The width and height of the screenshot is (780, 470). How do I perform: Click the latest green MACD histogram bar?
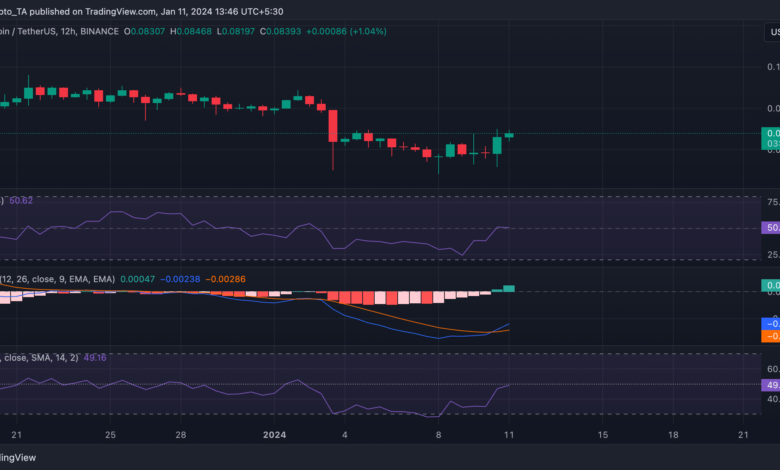click(x=509, y=288)
